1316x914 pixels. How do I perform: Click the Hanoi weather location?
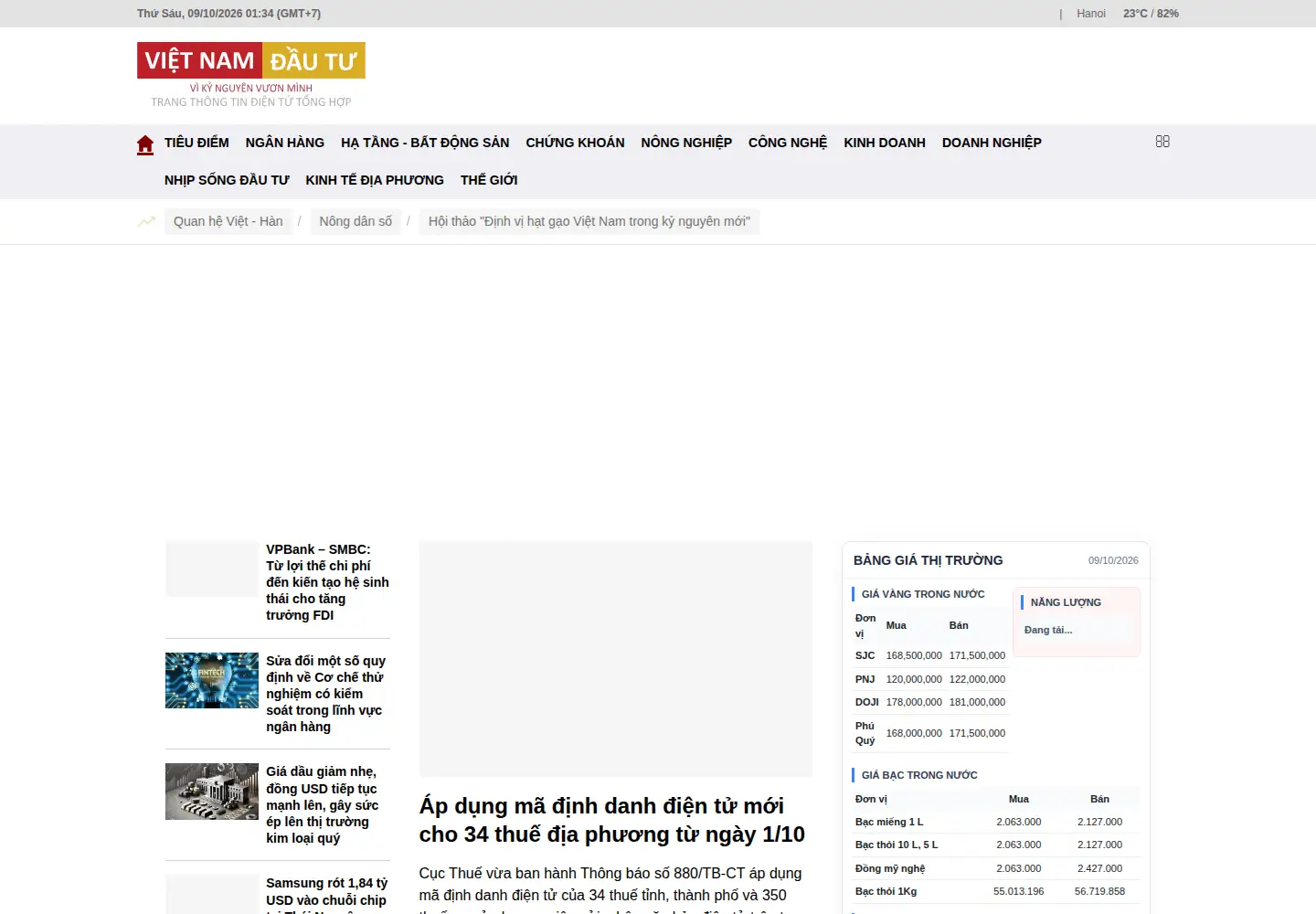pyautogui.click(x=1091, y=14)
